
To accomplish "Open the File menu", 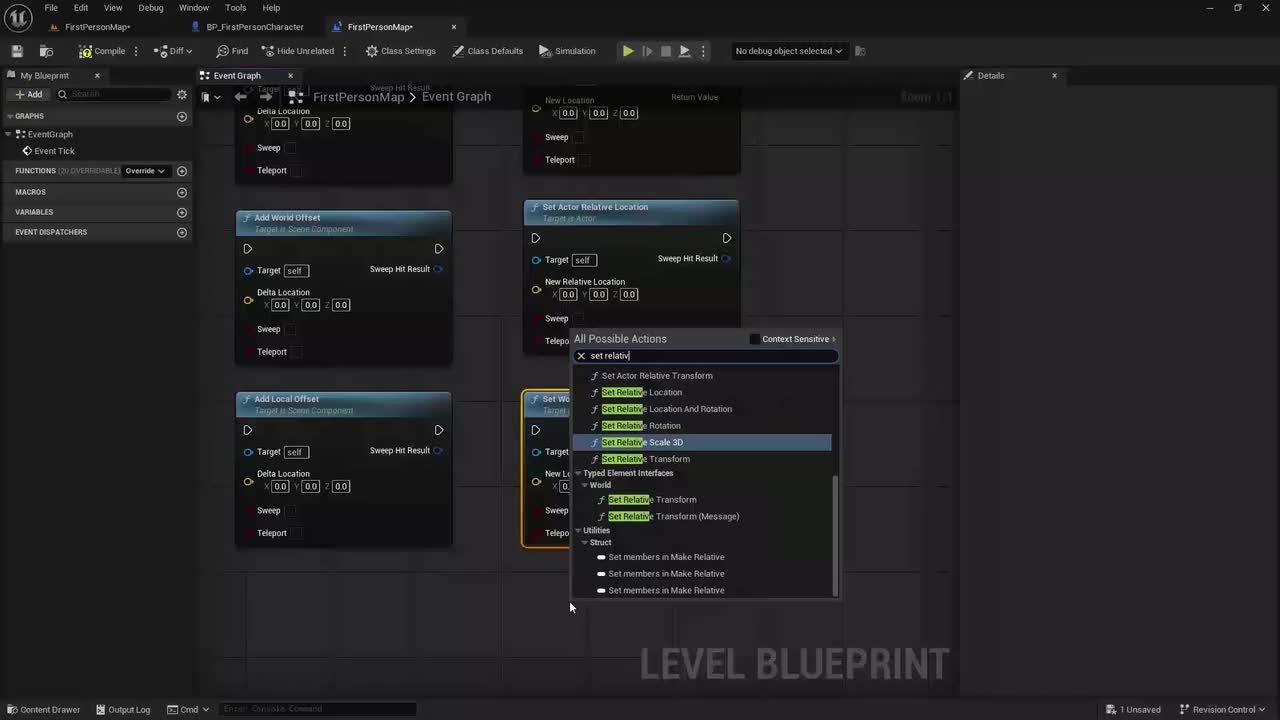I will (x=51, y=8).
